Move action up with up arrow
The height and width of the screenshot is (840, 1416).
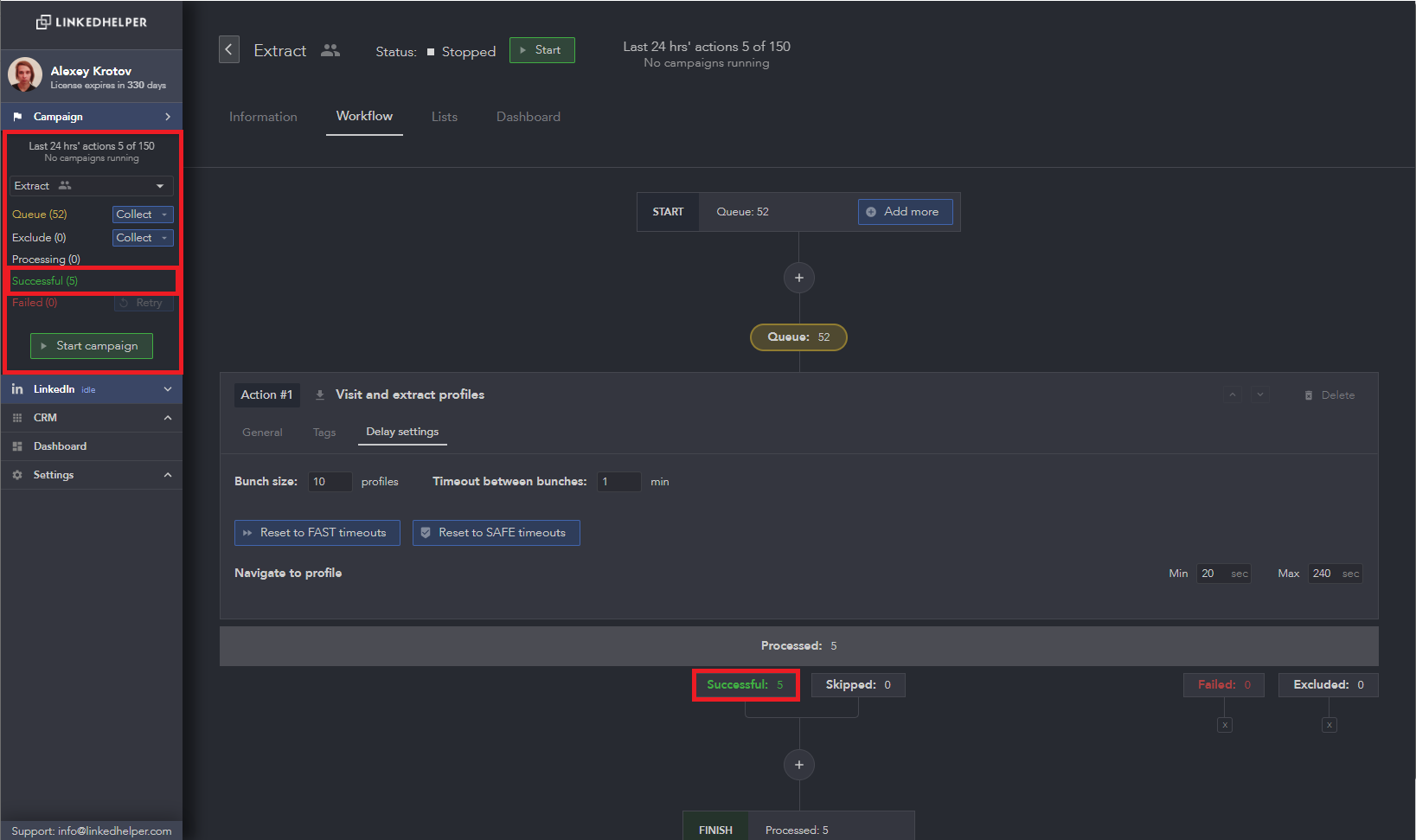coord(1233,394)
